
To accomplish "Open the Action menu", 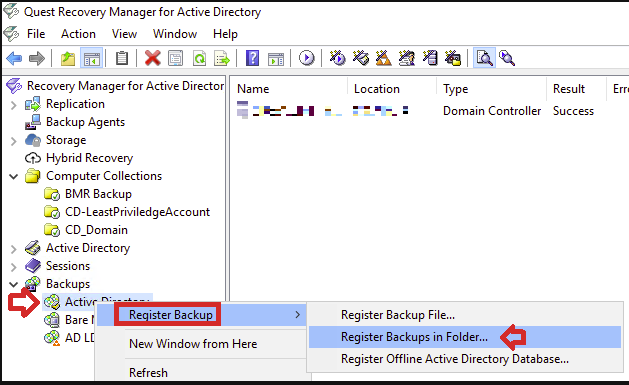I will coord(78,34).
